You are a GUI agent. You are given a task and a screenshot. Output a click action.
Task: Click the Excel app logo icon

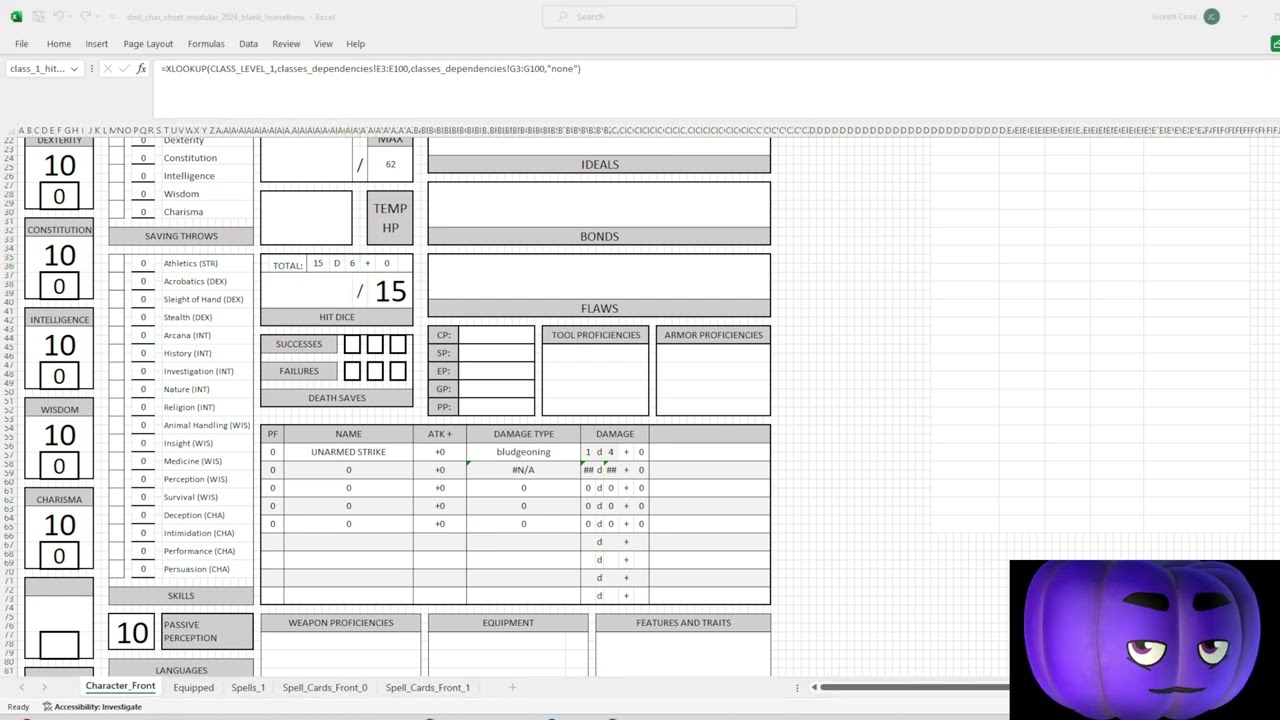16,17
